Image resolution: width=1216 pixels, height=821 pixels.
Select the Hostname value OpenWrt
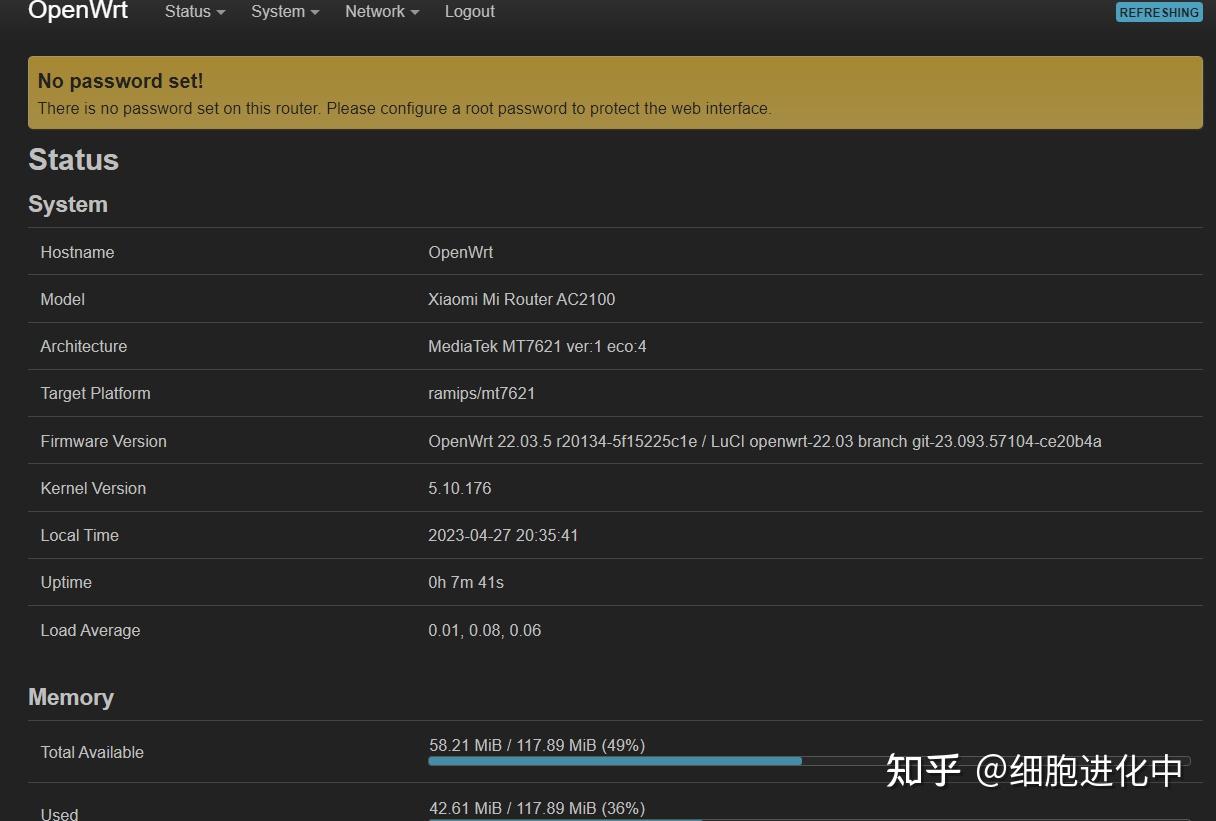460,252
